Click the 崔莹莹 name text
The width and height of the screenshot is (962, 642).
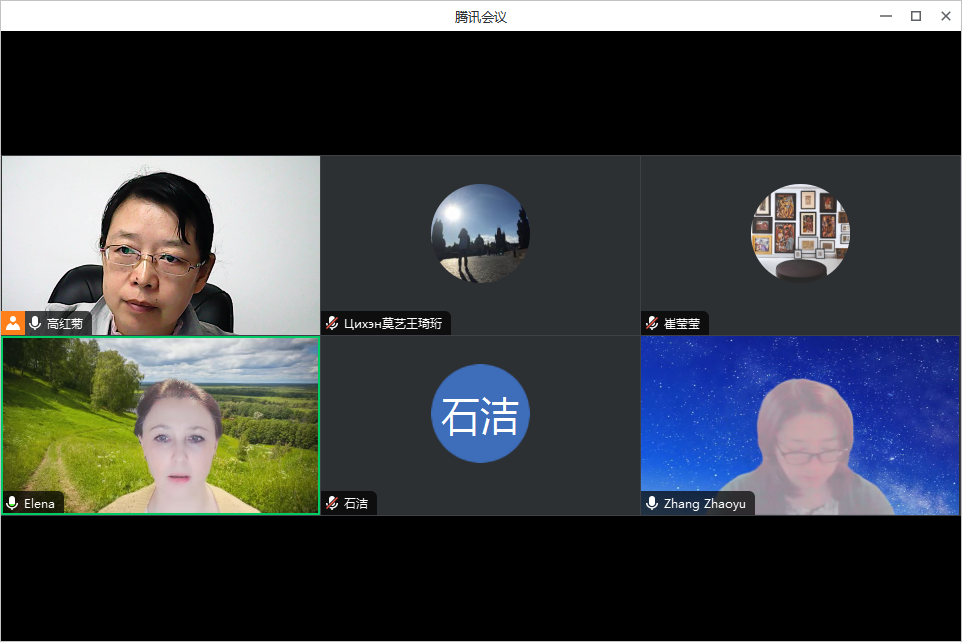682,324
